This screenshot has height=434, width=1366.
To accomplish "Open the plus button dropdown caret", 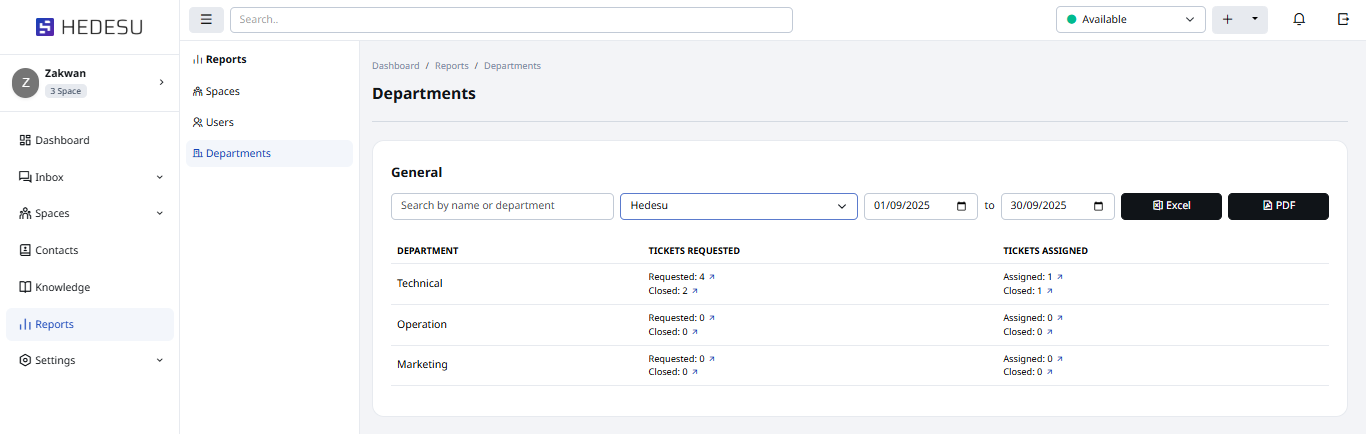I will 1254,20.
